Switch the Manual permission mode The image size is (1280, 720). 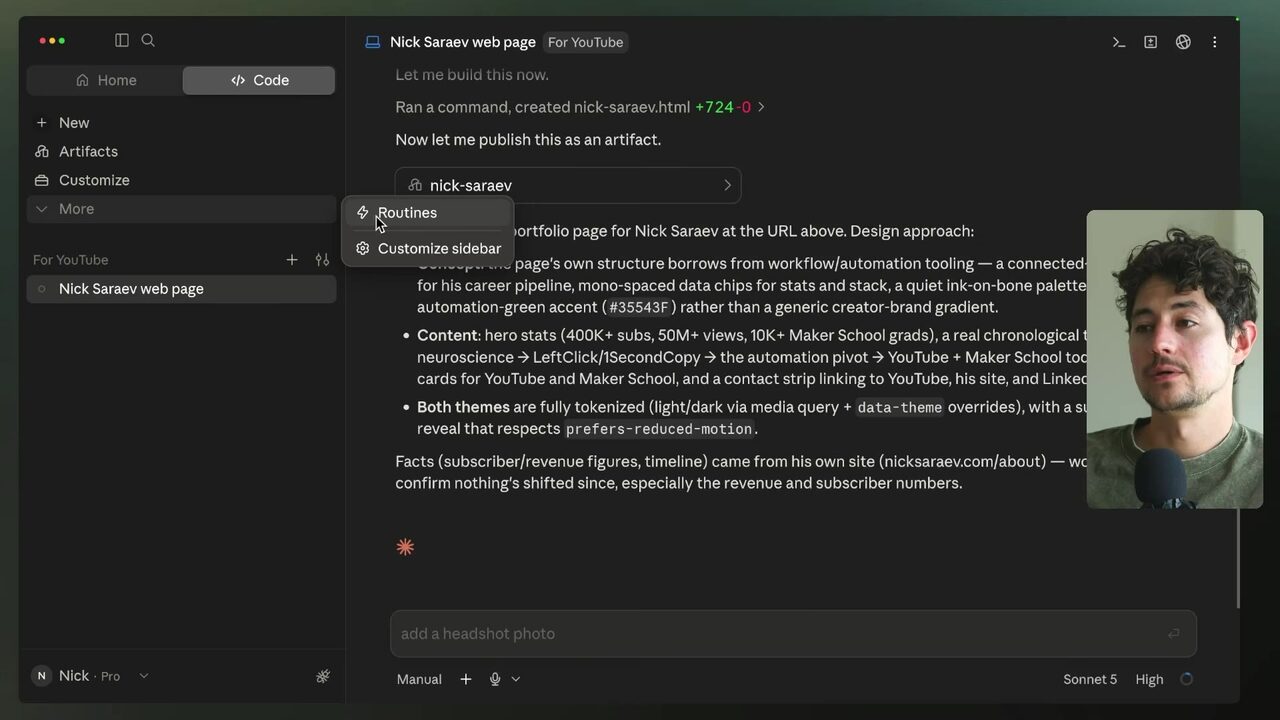tap(419, 679)
